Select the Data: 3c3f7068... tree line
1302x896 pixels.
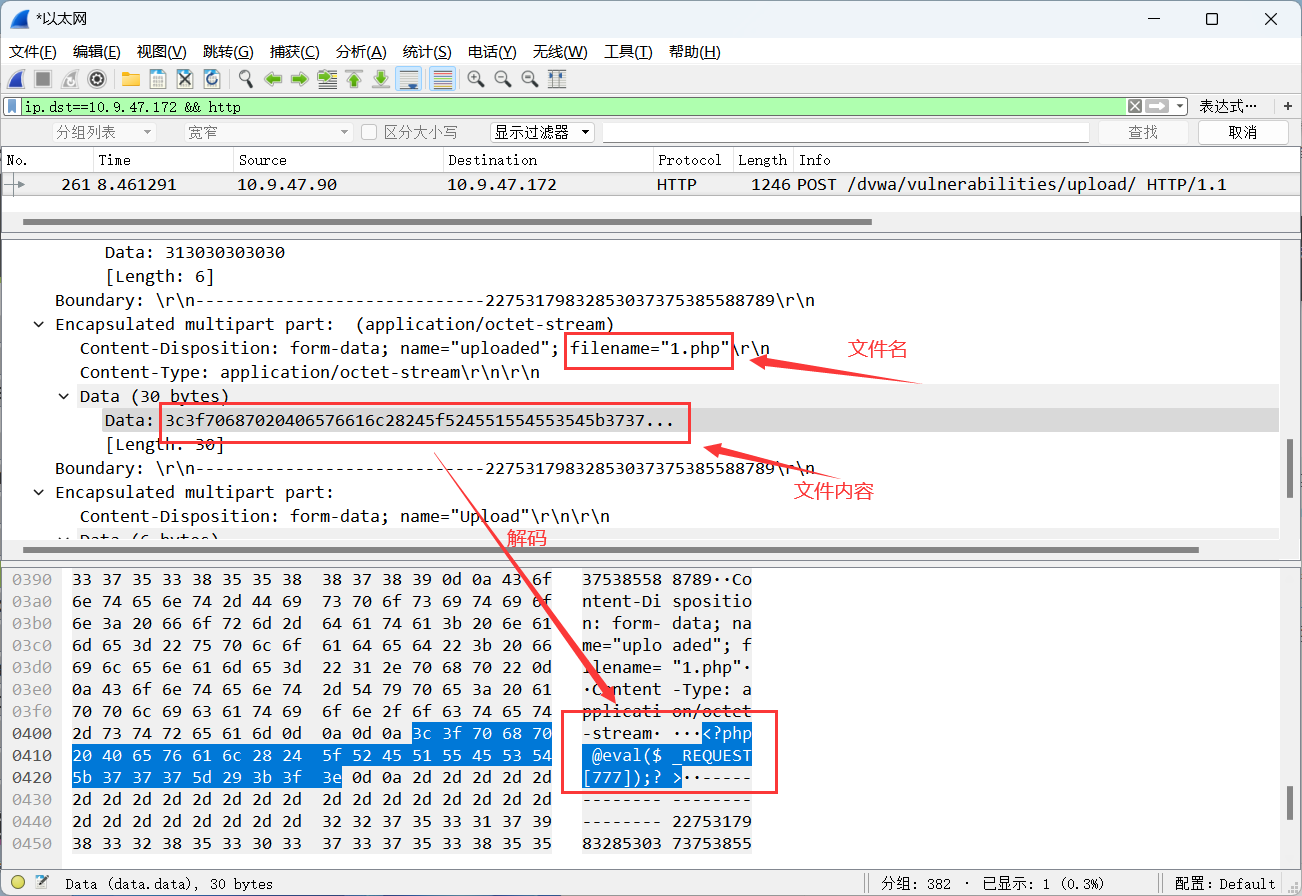point(390,420)
